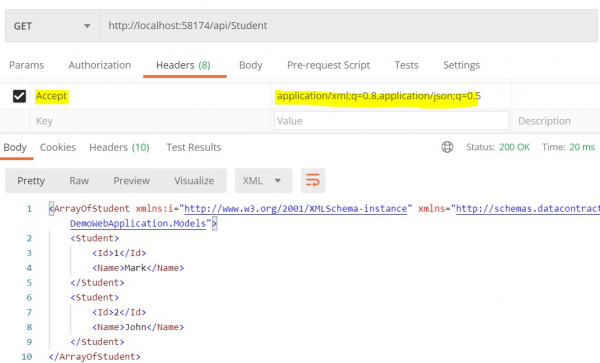Screen dimensions: 600x363
Task: Open the response Cookies tab
Action: pos(58,147)
